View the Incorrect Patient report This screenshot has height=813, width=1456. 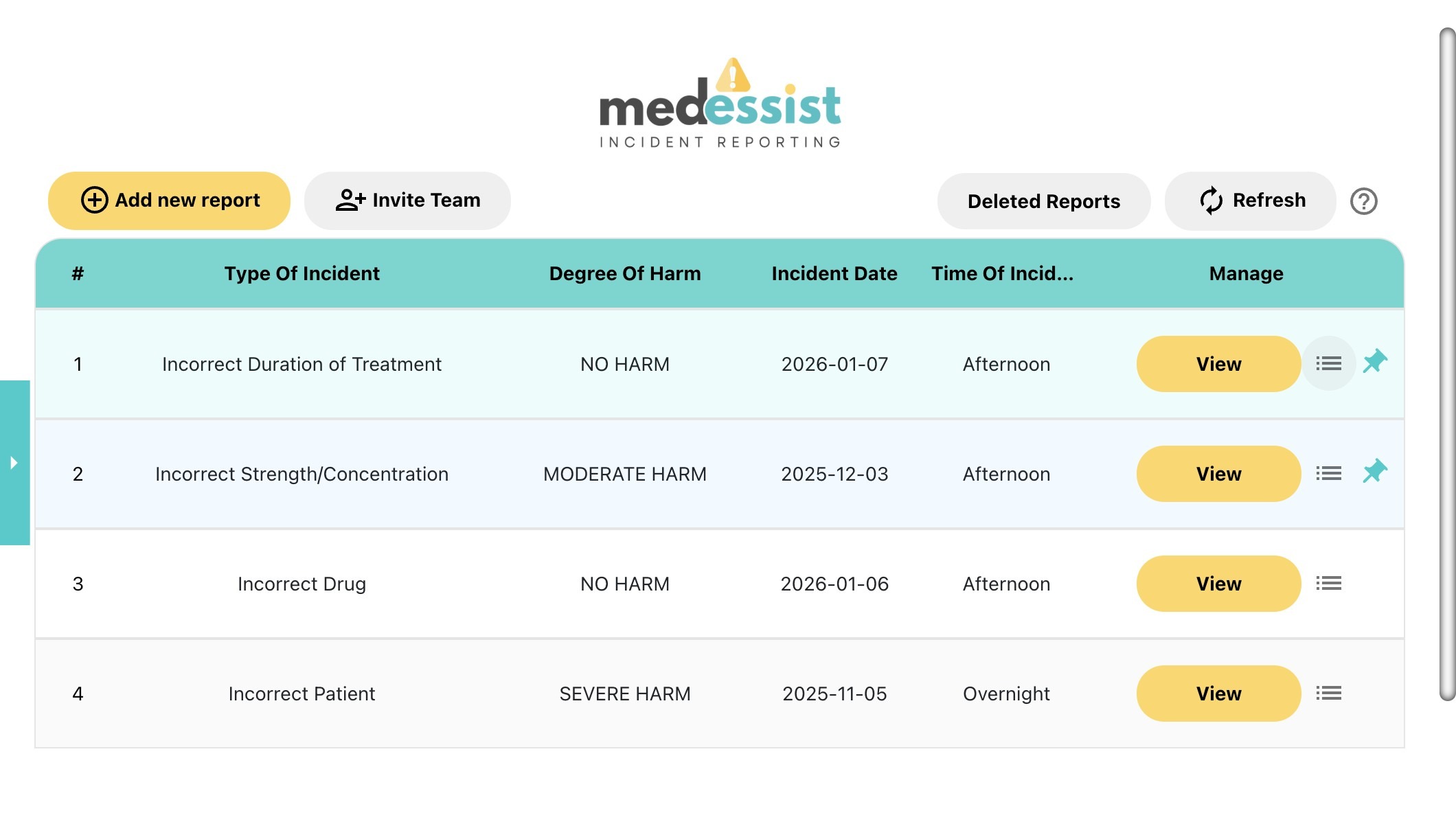tap(1218, 694)
